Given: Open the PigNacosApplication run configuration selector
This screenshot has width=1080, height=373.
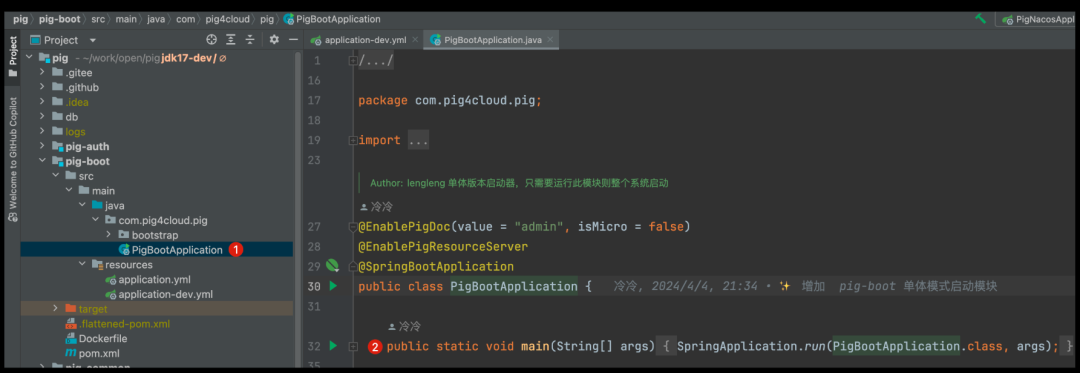Looking at the screenshot, I should 1039,19.
